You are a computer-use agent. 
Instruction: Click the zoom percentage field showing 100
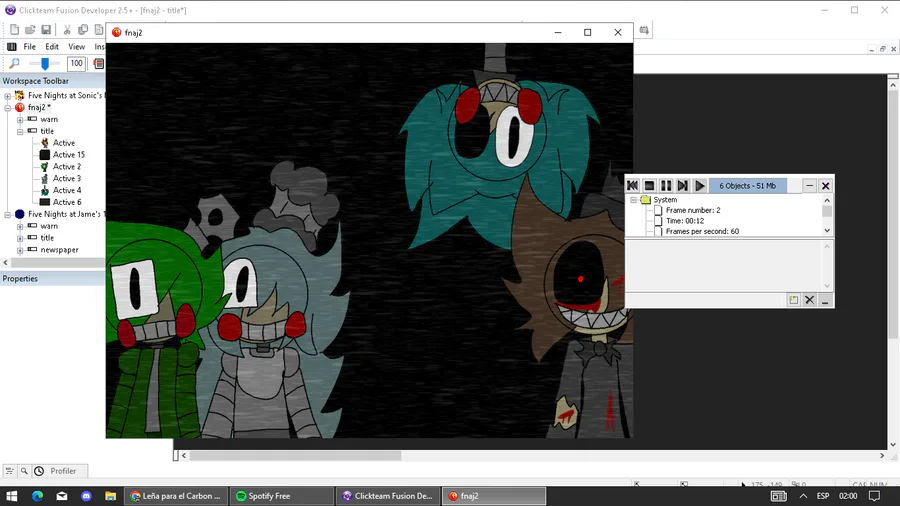[76, 64]
